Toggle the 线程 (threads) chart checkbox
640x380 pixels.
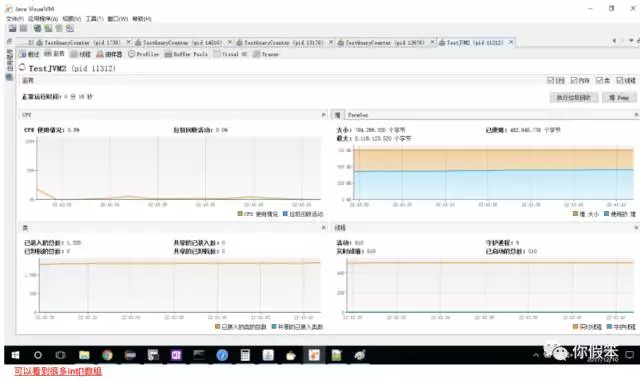(x=620, y=80)
